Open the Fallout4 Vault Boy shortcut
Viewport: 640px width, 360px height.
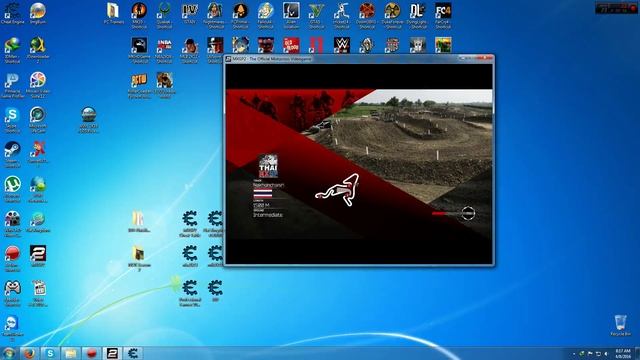tap(265, 16)
